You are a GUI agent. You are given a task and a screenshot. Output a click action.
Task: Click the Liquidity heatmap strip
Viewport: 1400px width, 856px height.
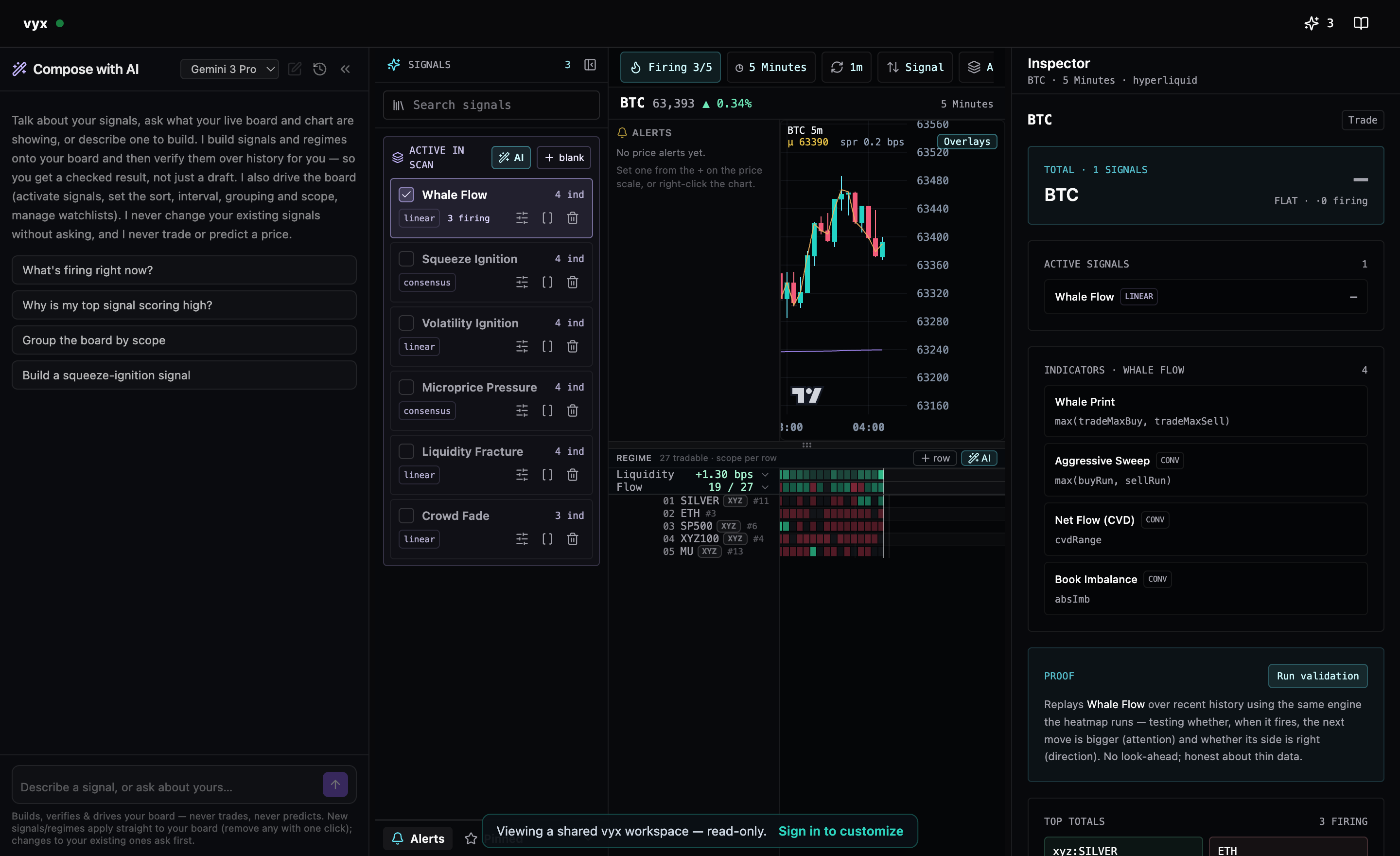click(x=831, y=475)
